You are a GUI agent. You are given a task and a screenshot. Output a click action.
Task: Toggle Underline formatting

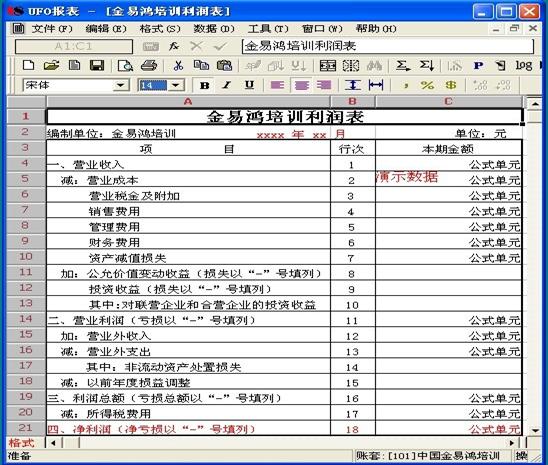coord(249,85)
